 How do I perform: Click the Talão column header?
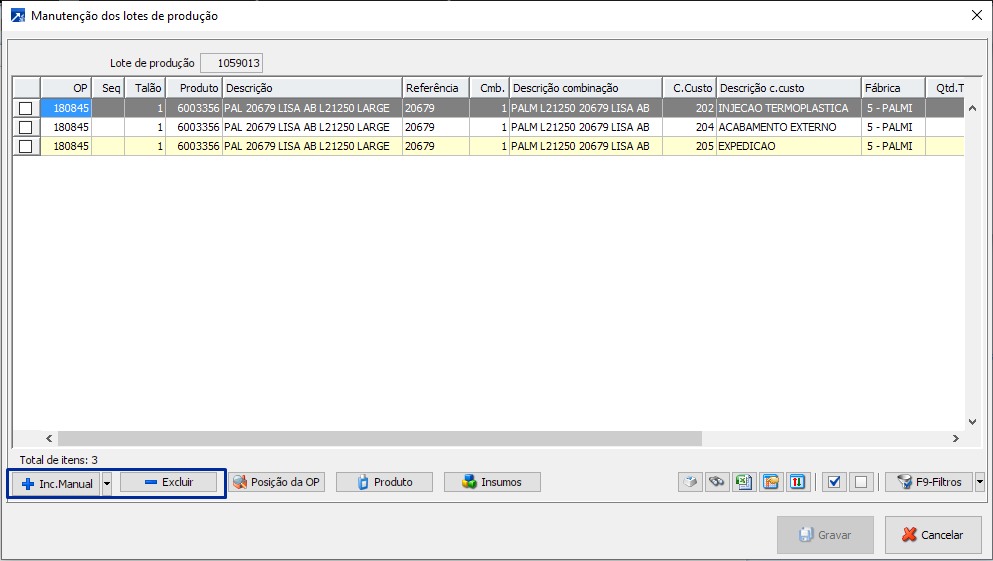(x=145, y=88)
